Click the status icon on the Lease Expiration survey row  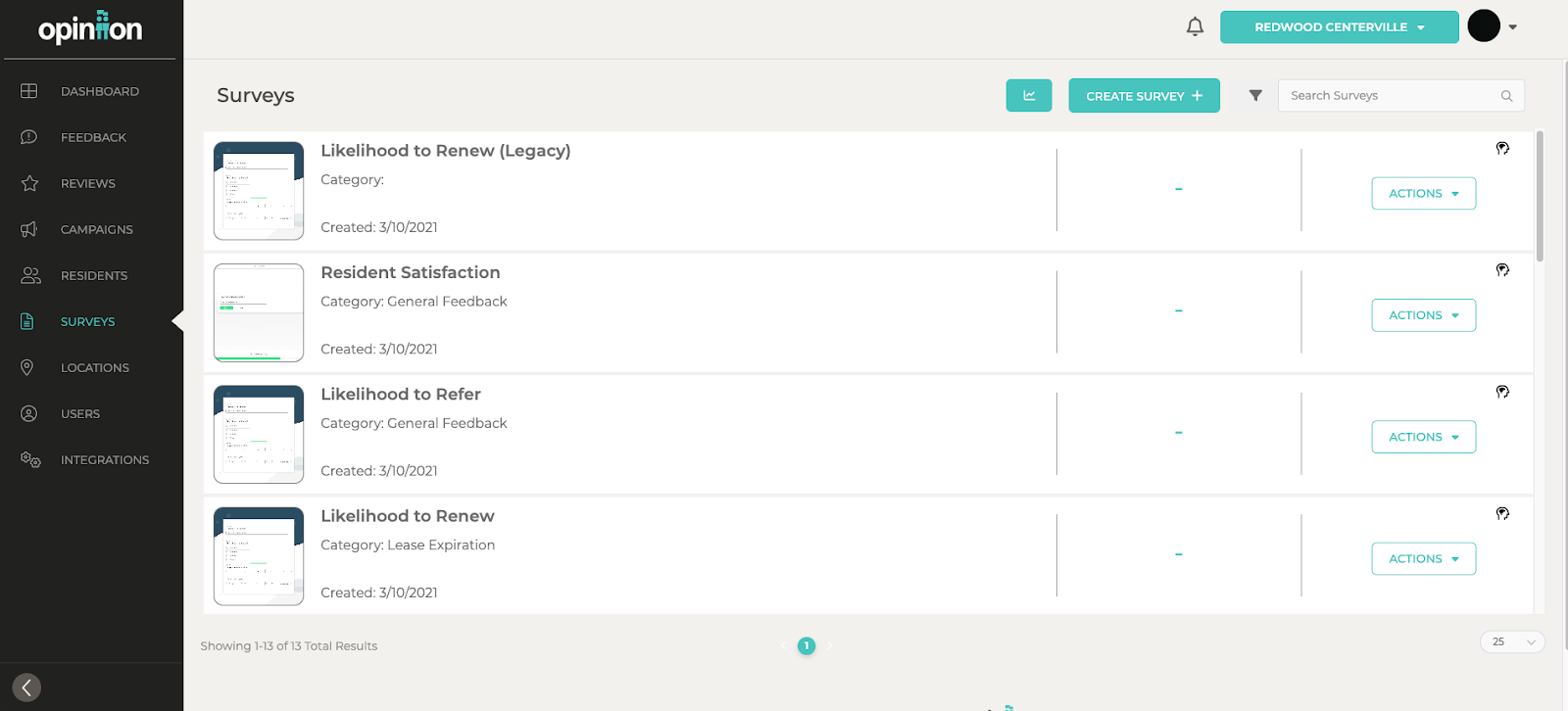[1502, 513]
